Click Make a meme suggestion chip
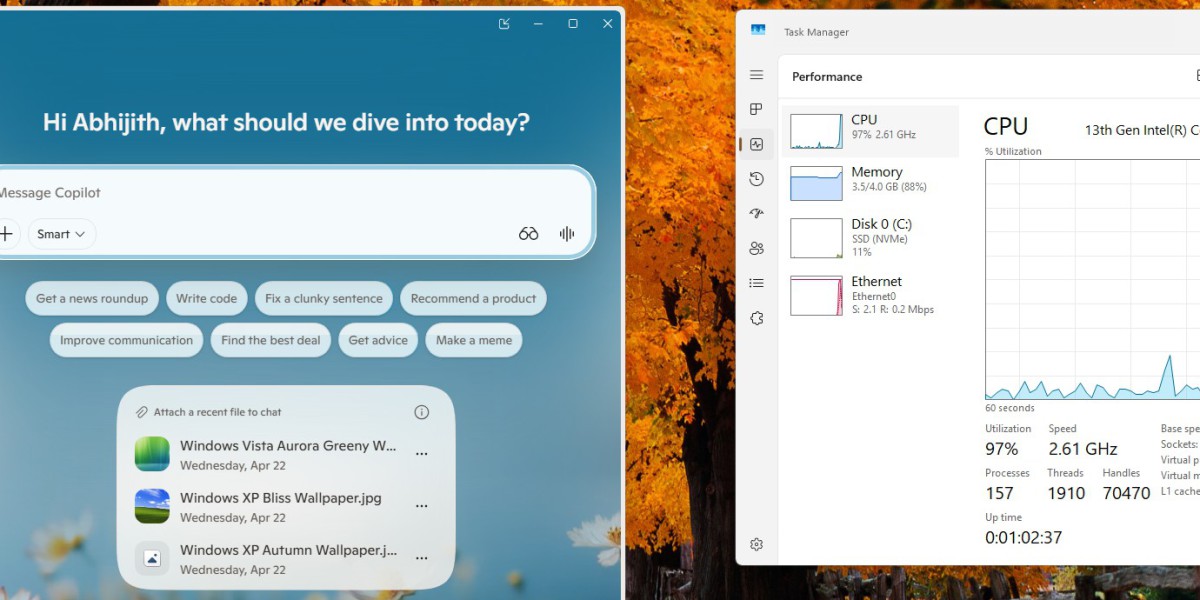This screenshot has height=600, width=1200. coord(474,340)
